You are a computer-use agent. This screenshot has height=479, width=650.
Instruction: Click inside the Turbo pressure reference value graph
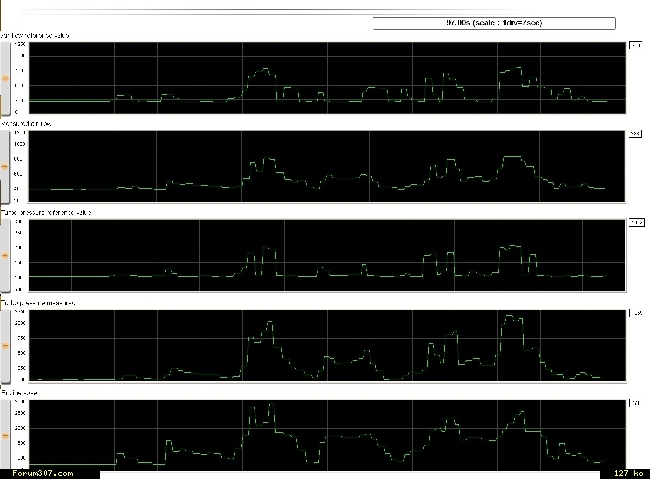pos(327,255)
